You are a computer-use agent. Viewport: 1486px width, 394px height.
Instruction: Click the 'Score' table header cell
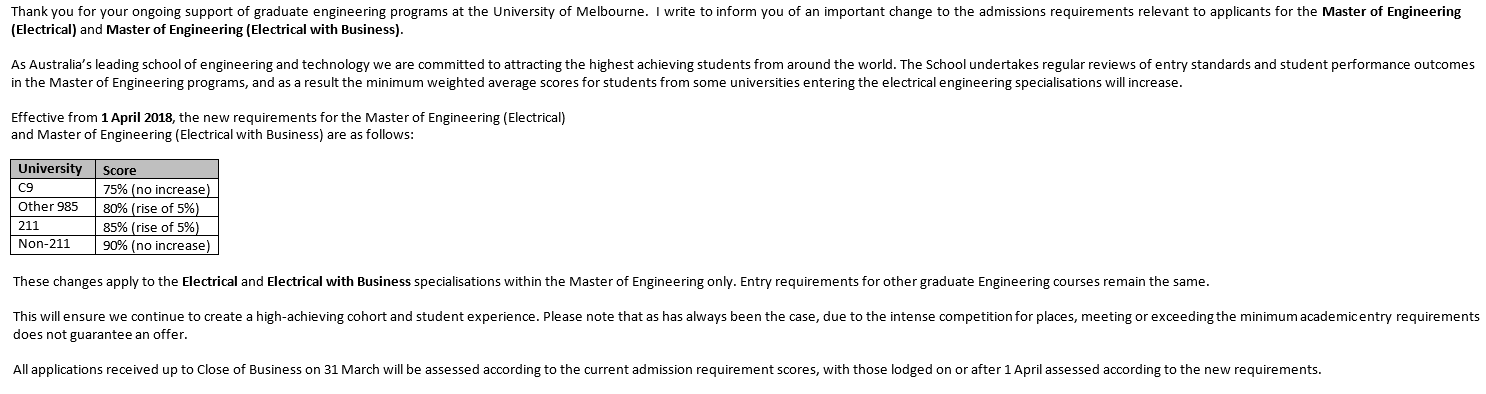(157, 169)
